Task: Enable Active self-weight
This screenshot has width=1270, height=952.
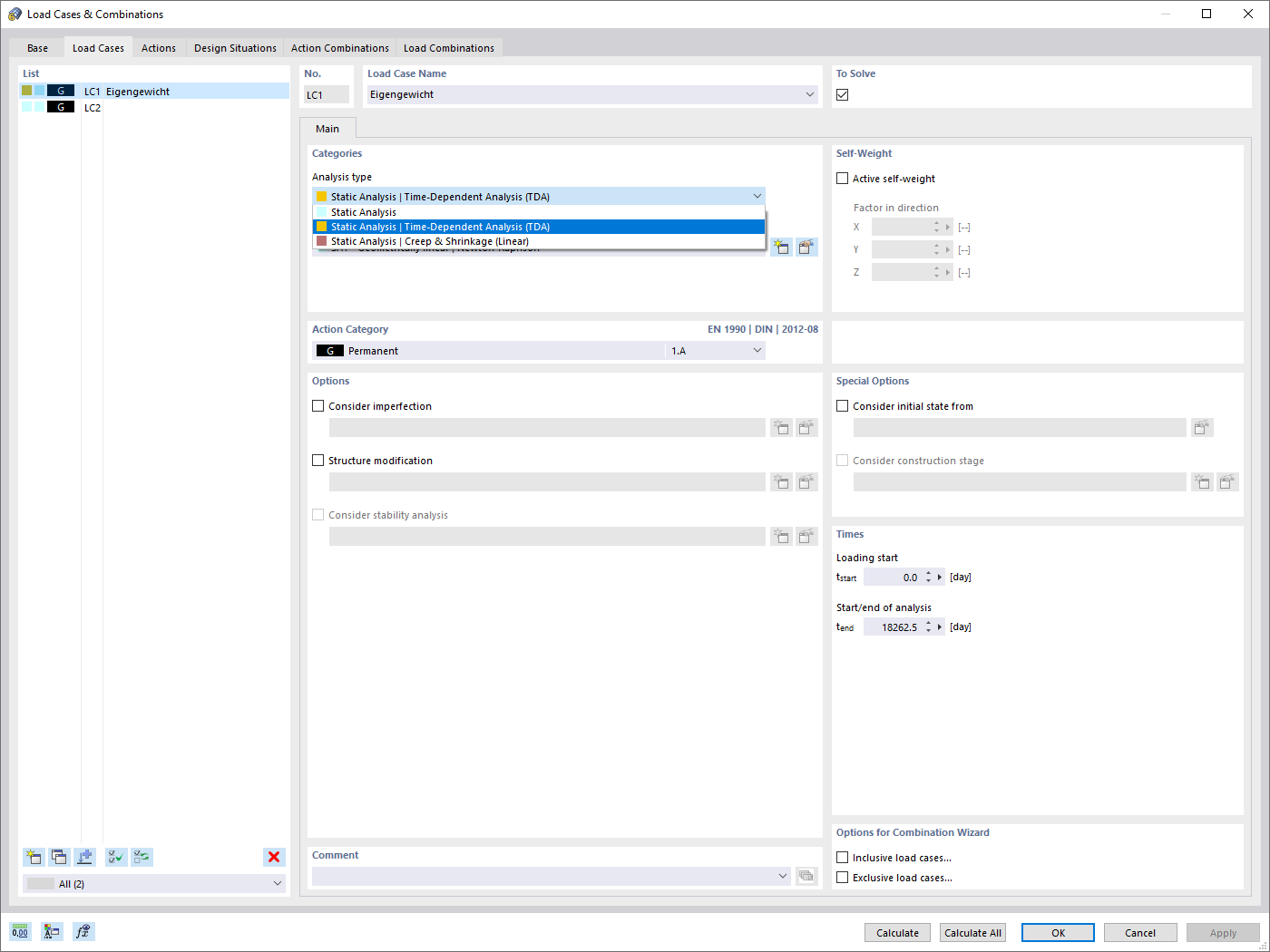Action: pyautogui.click(x=842, y=178)
